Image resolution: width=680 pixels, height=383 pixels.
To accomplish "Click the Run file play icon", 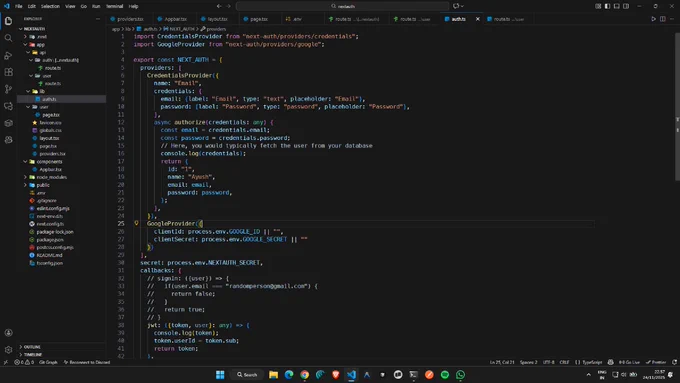I will pyautogui.click(x=653, y=19).
